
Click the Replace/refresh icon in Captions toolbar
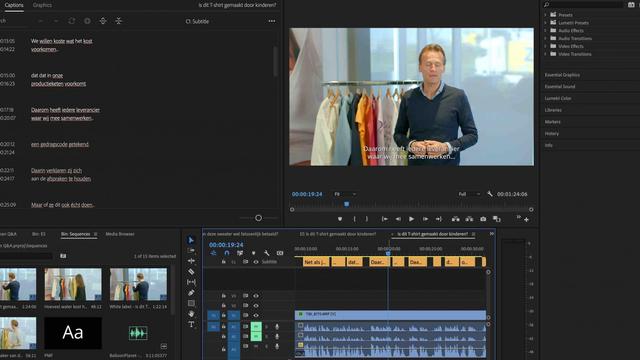click(x=71, y=21)
